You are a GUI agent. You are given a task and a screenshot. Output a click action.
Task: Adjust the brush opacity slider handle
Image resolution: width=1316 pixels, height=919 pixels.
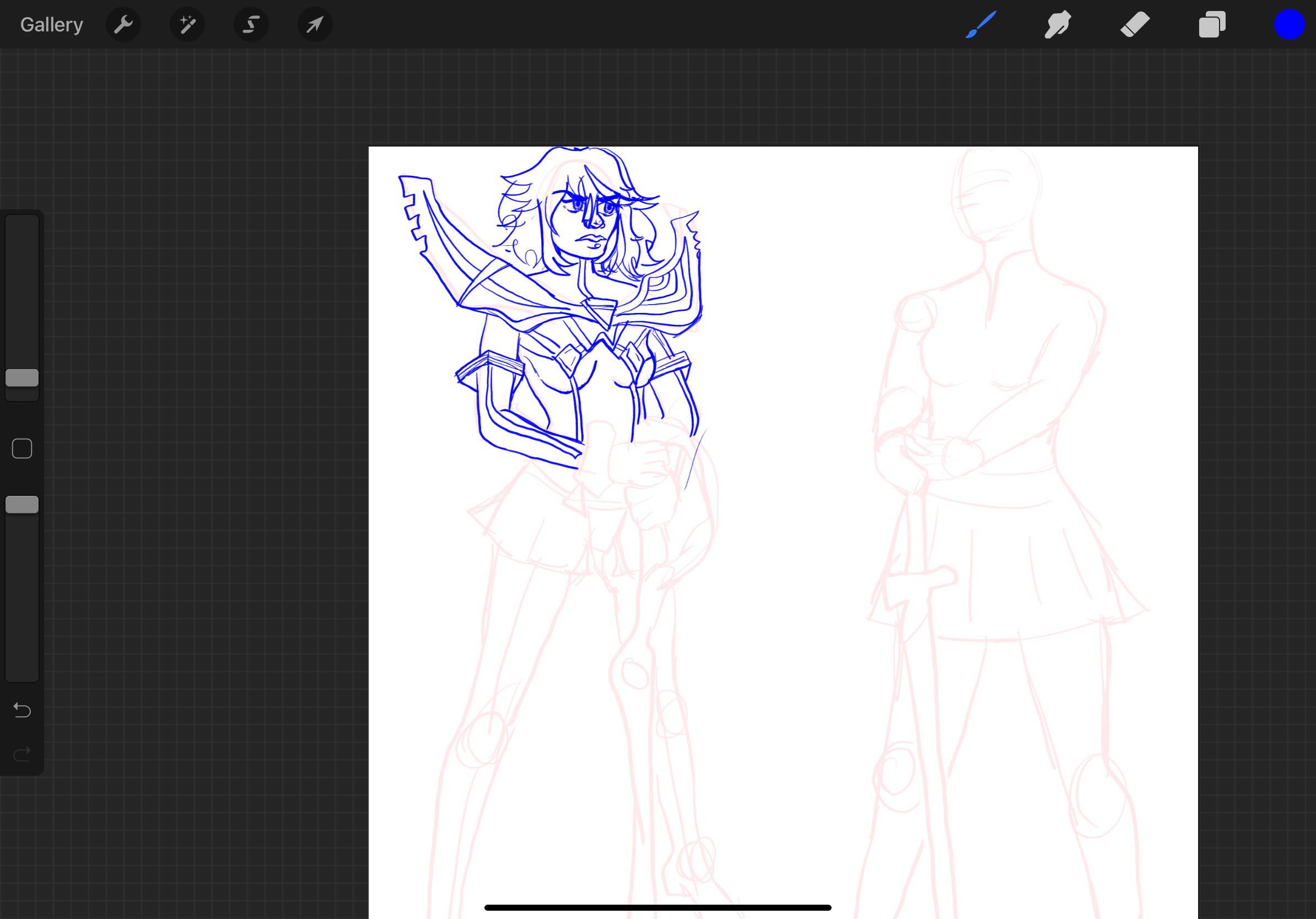pyautogui.click(x=22, y=504)
